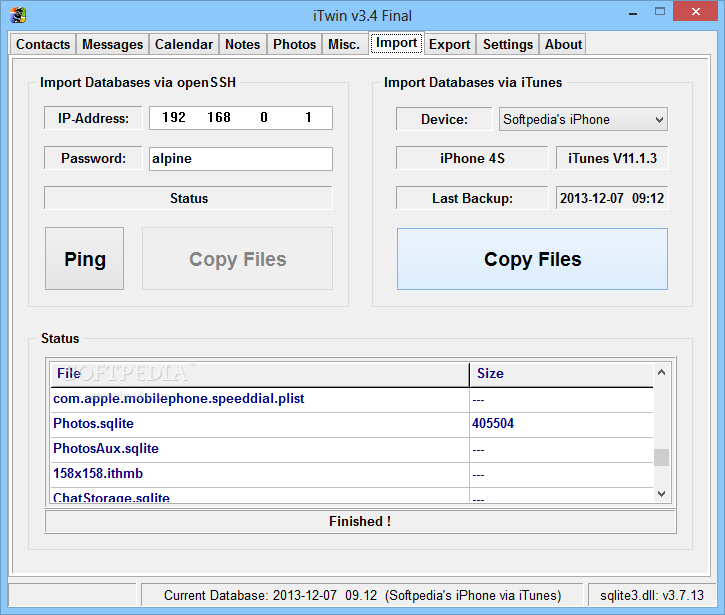The width and height of the screenshot is (725, 615).
Task: Click the file list scroll down arrow
Action: [x=661, y=493]
